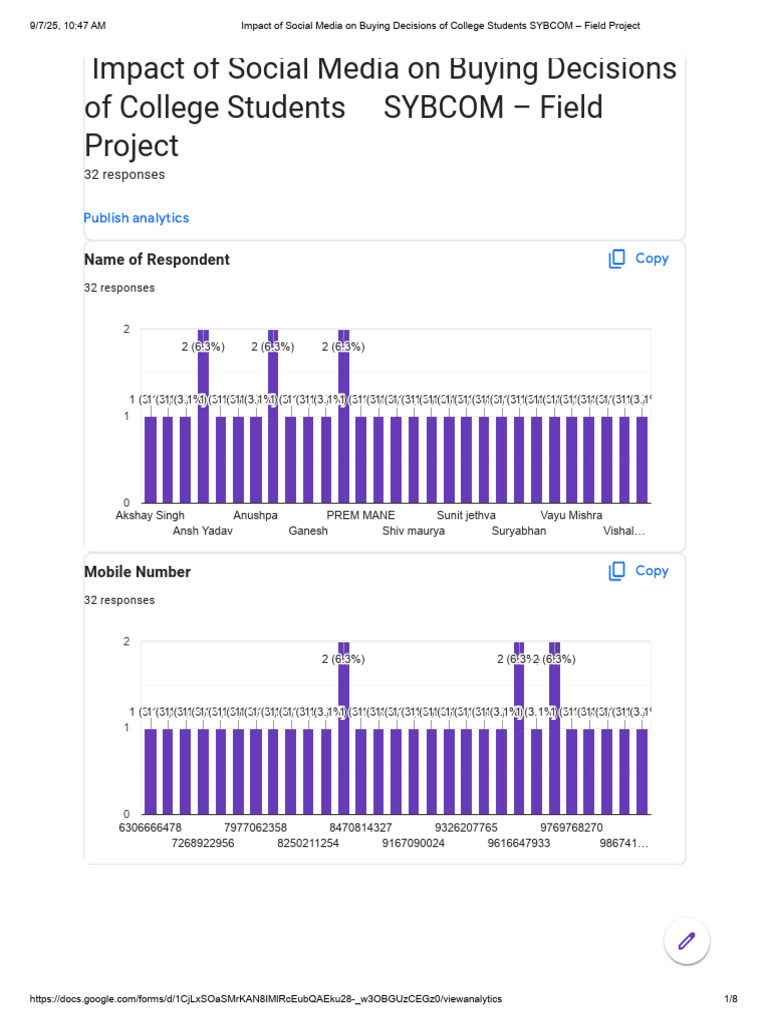Click the 7977062358 axis label
This screenshot has height=1024, width=768.
255,828
